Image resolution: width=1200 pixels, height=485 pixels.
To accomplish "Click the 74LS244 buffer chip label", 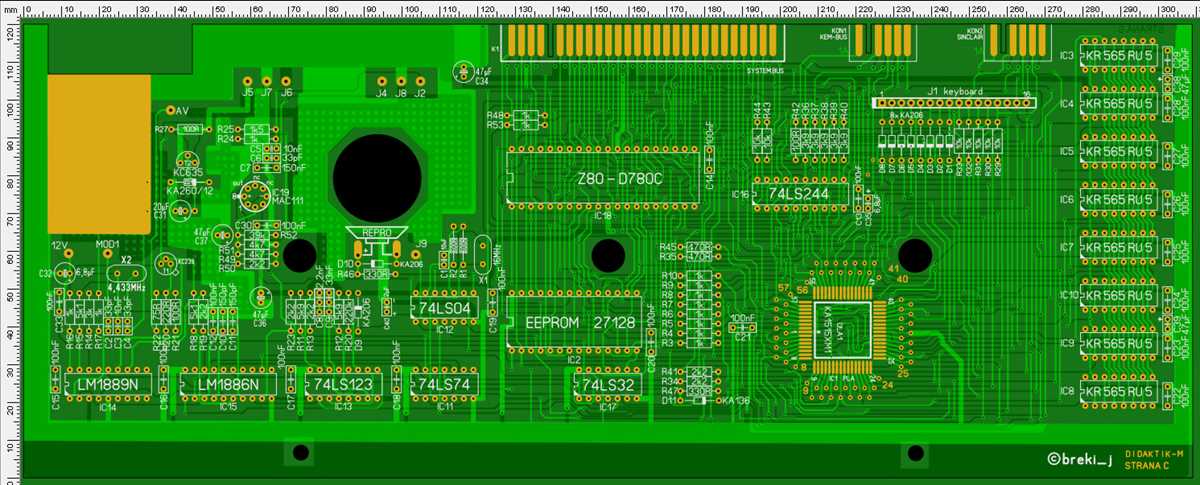I will (x=799, y=193).
